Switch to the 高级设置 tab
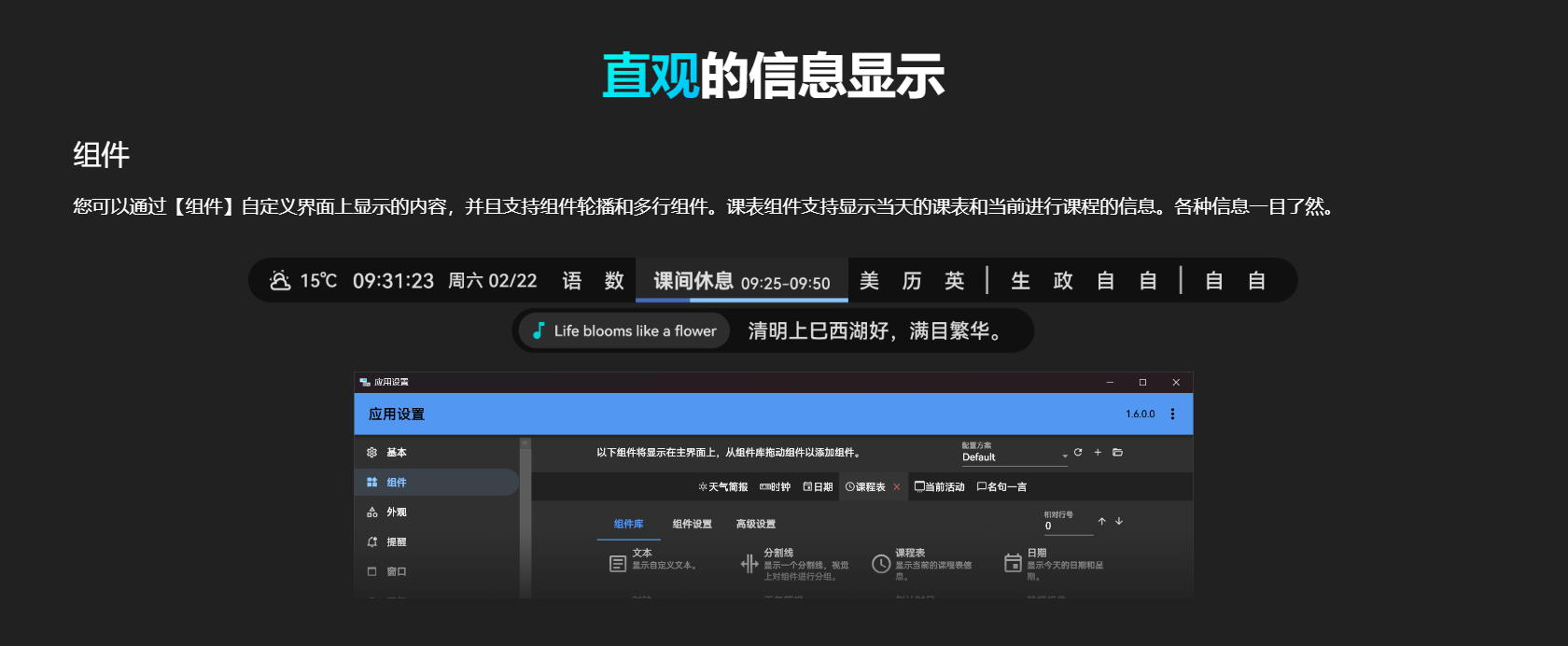 (755, 525)
